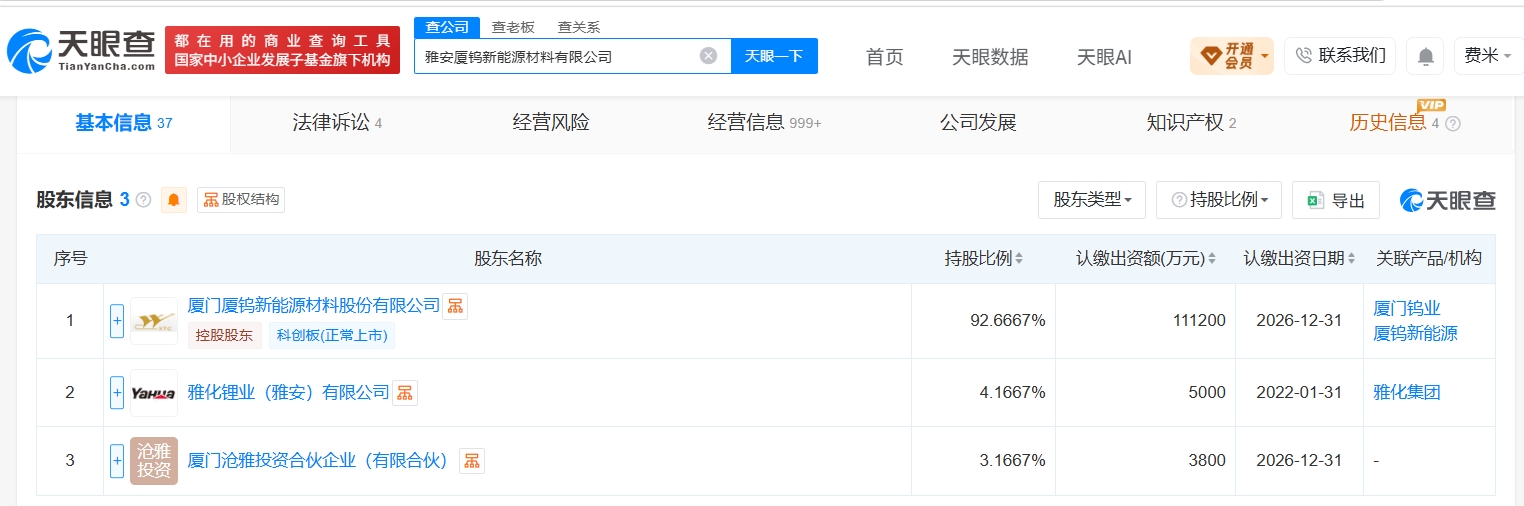Click the 天眼一下 search button
1524x506 pixels.
point(774,56)
